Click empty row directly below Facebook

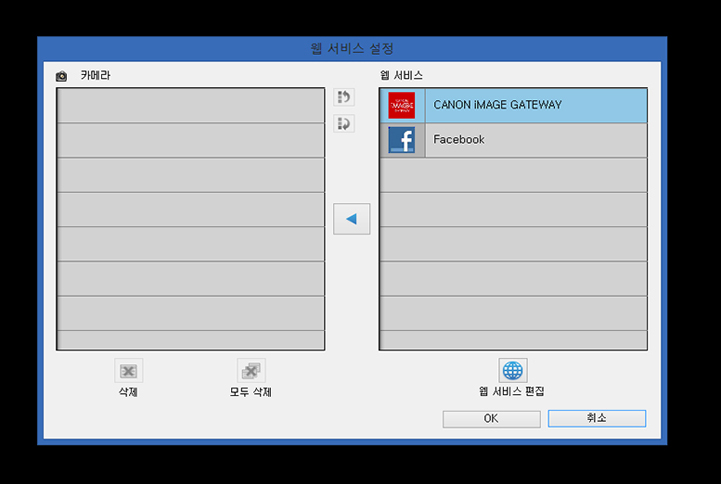click(512, 175)
